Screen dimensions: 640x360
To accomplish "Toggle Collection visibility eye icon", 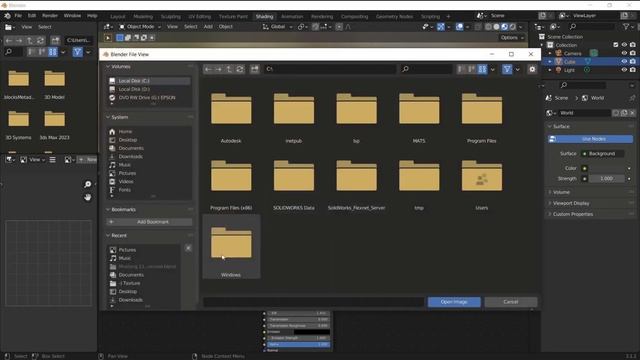I will tap(624, 45).
